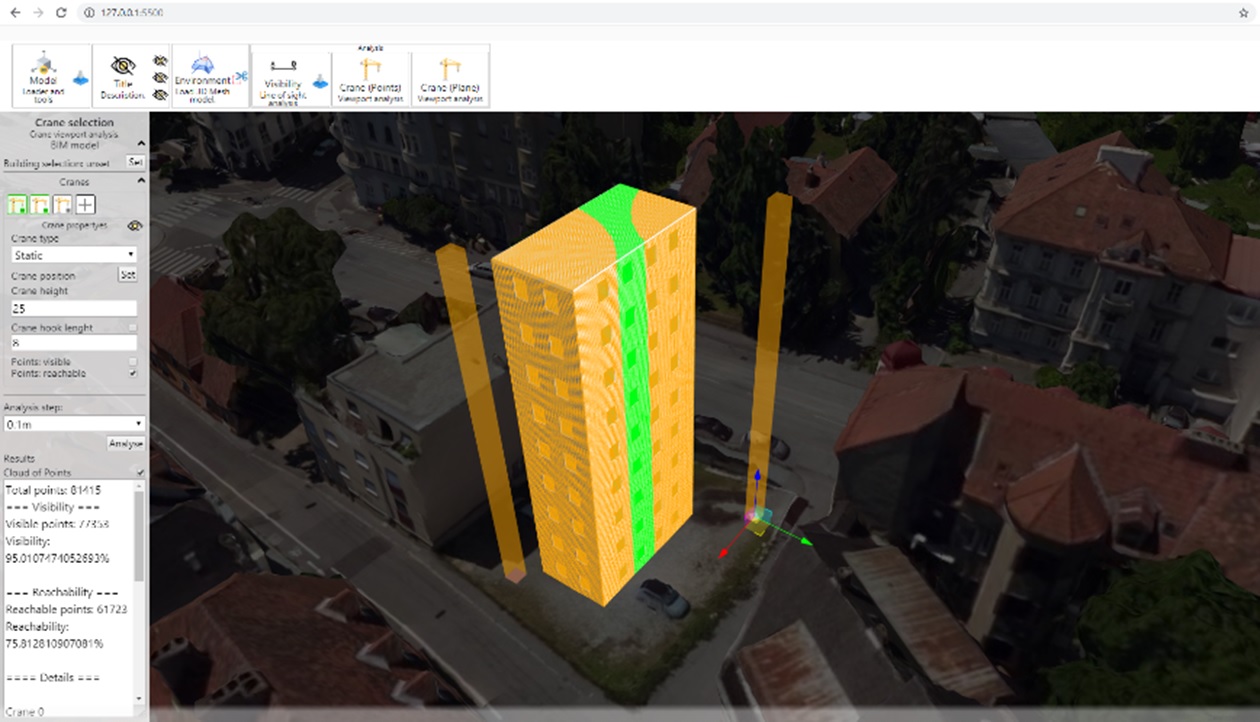Image resolution: width=1260 pixels, height=722 pixels.
Task: Click the Set button for Crane position
Action: point(128,275)
